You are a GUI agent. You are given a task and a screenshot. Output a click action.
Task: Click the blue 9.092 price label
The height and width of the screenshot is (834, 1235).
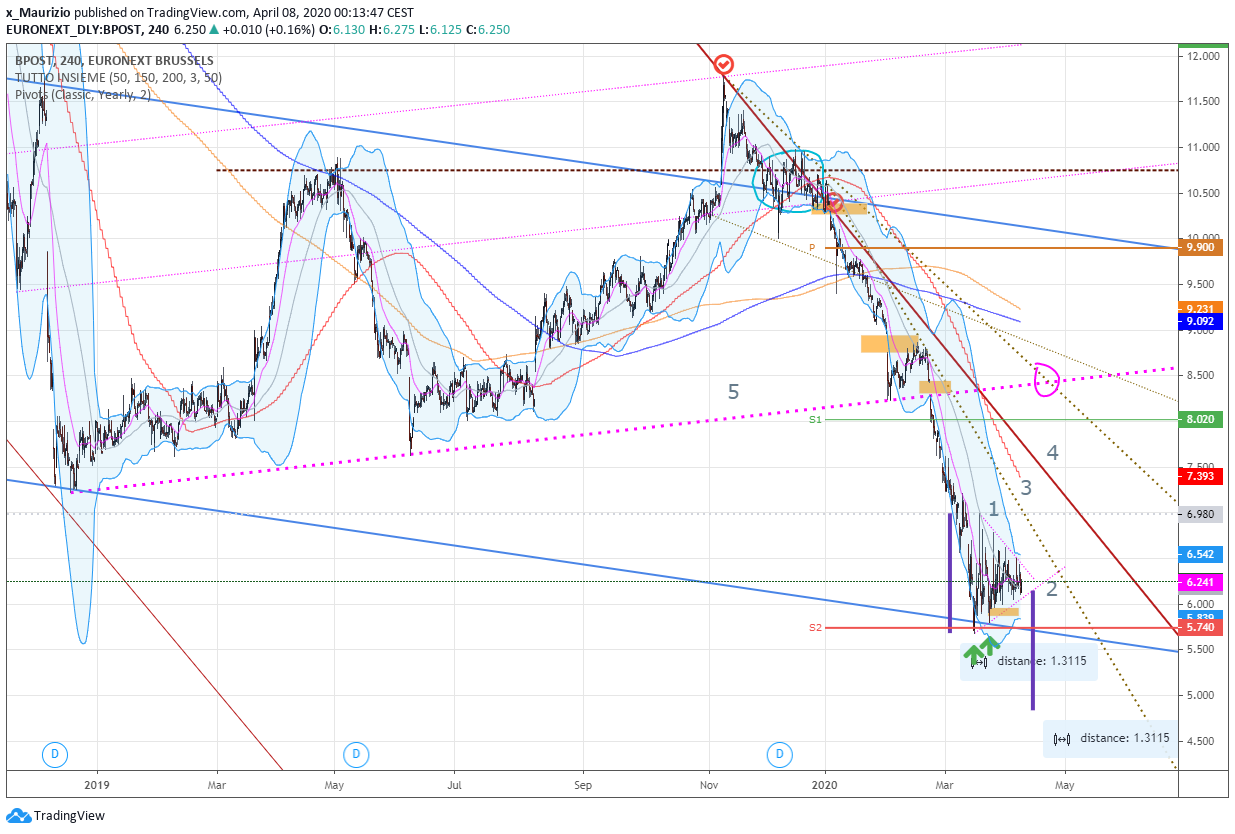tap(1201, 322)
